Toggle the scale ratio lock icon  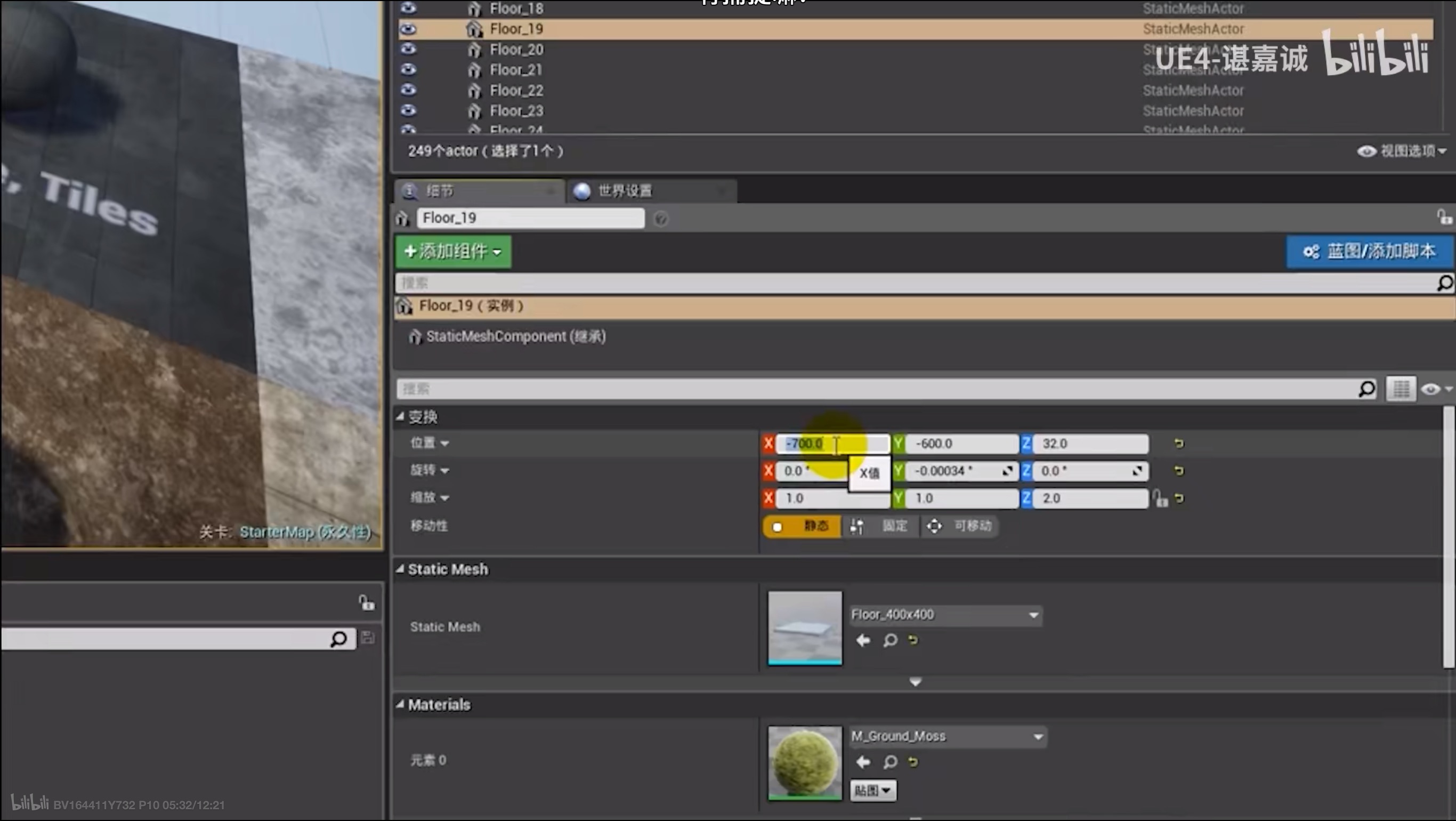(x=1160, y=498)
